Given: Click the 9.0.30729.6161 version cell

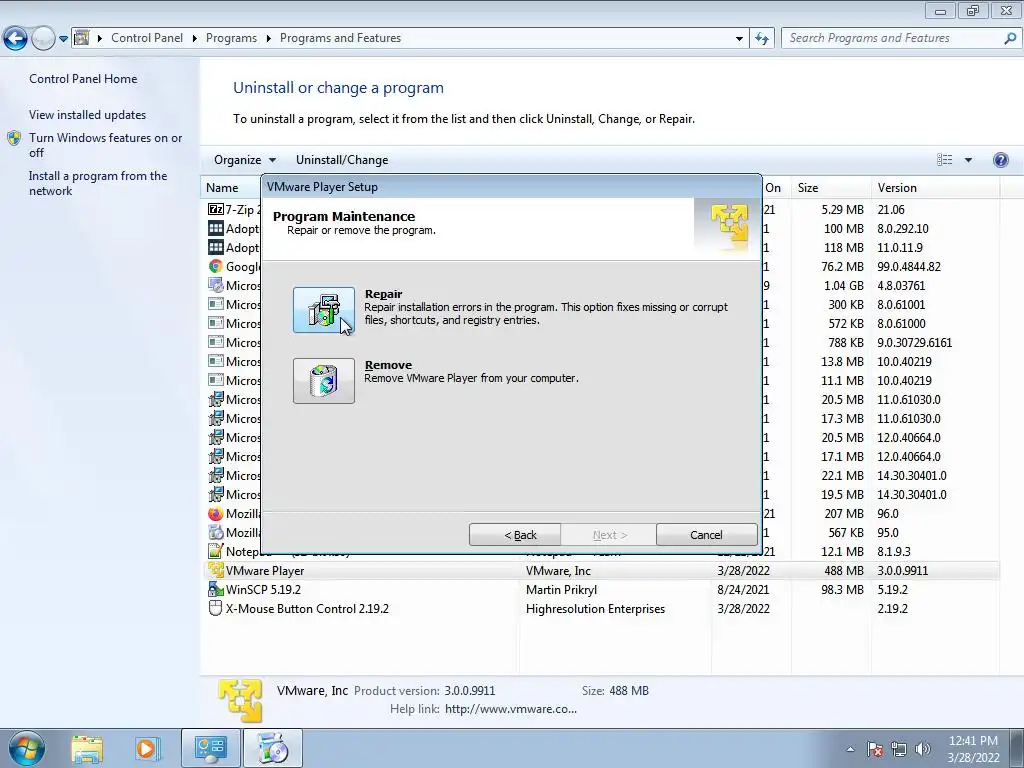Looking at the screenshot, I should tap(914, 342).
